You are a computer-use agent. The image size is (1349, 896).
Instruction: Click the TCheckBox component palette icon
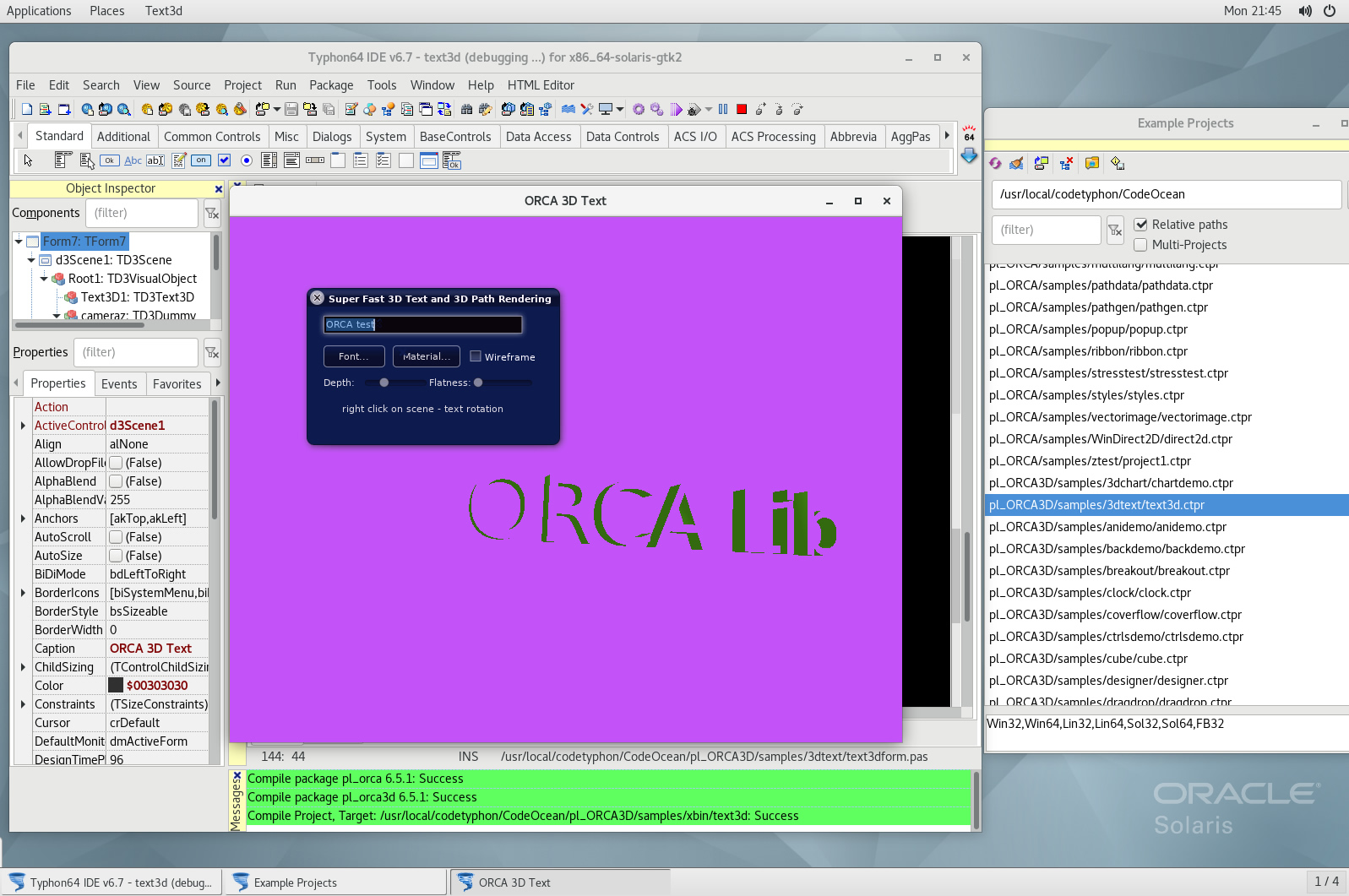(x=224, y=160)
